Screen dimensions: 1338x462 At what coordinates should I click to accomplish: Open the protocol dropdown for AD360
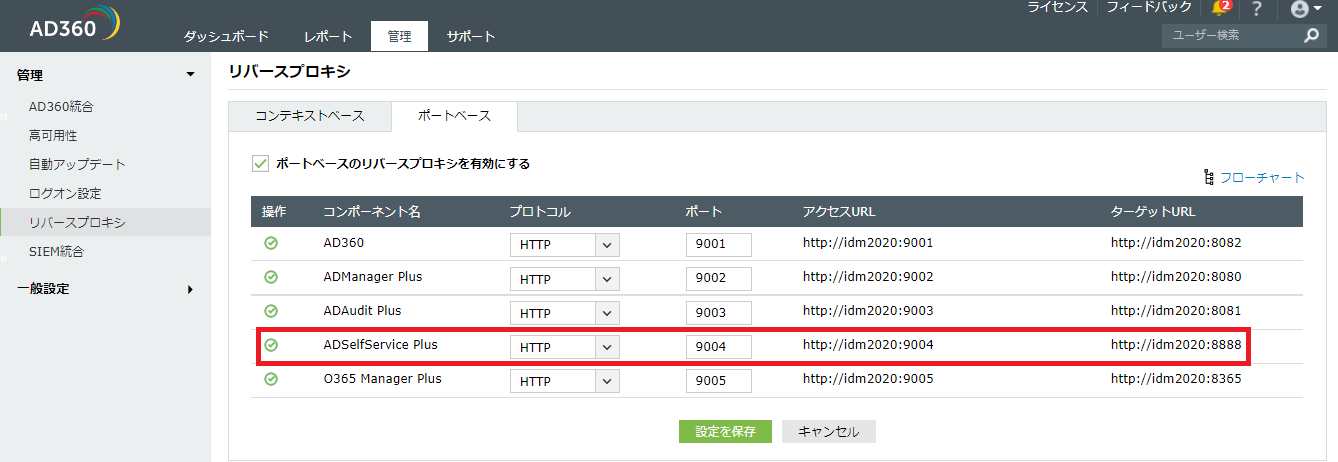pos(565,245)
